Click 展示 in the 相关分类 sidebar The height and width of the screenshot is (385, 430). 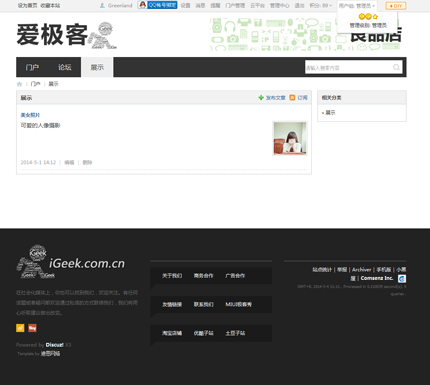point(330,113)
